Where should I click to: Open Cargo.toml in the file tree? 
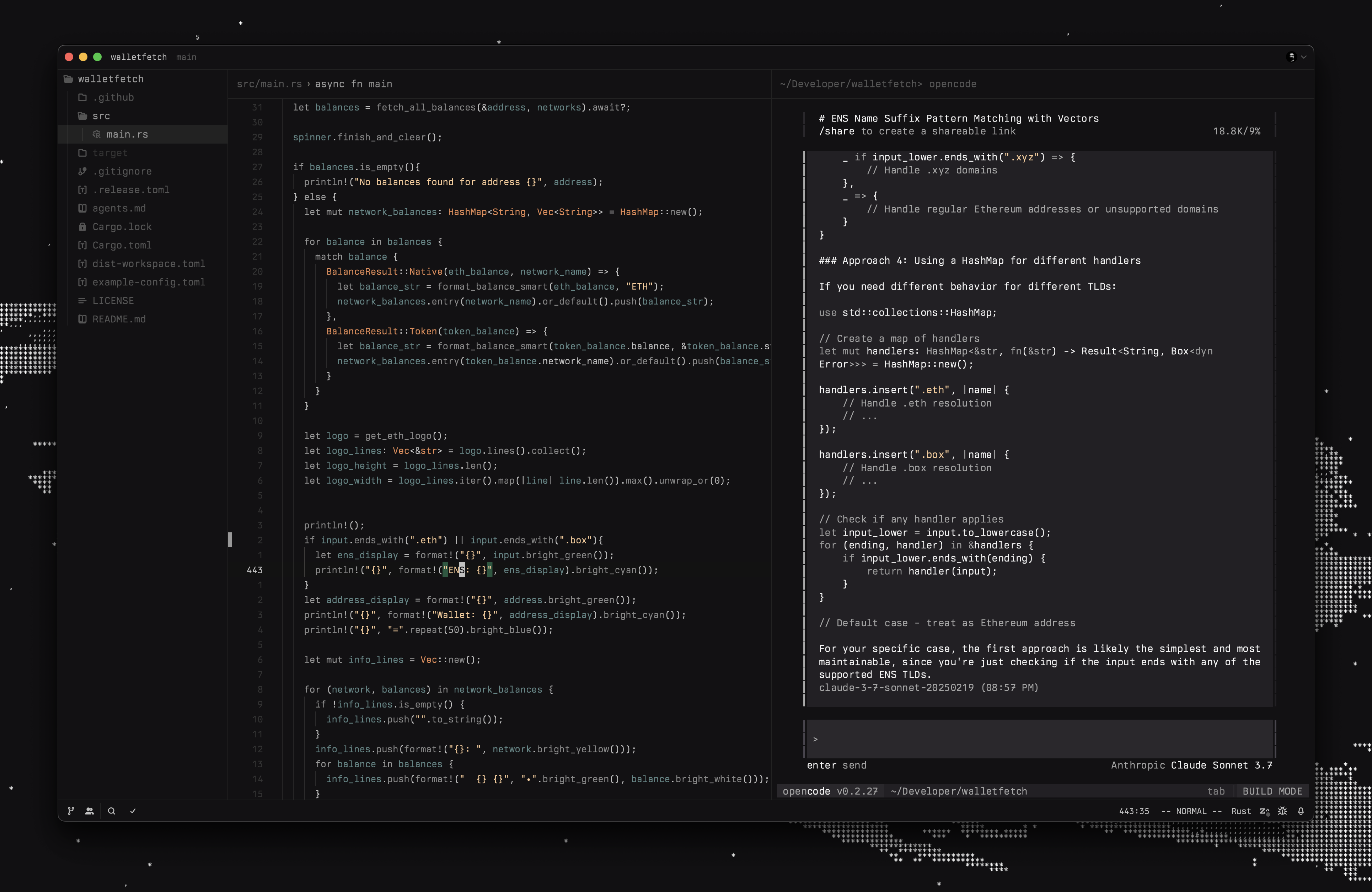click(x=122, y=245)
